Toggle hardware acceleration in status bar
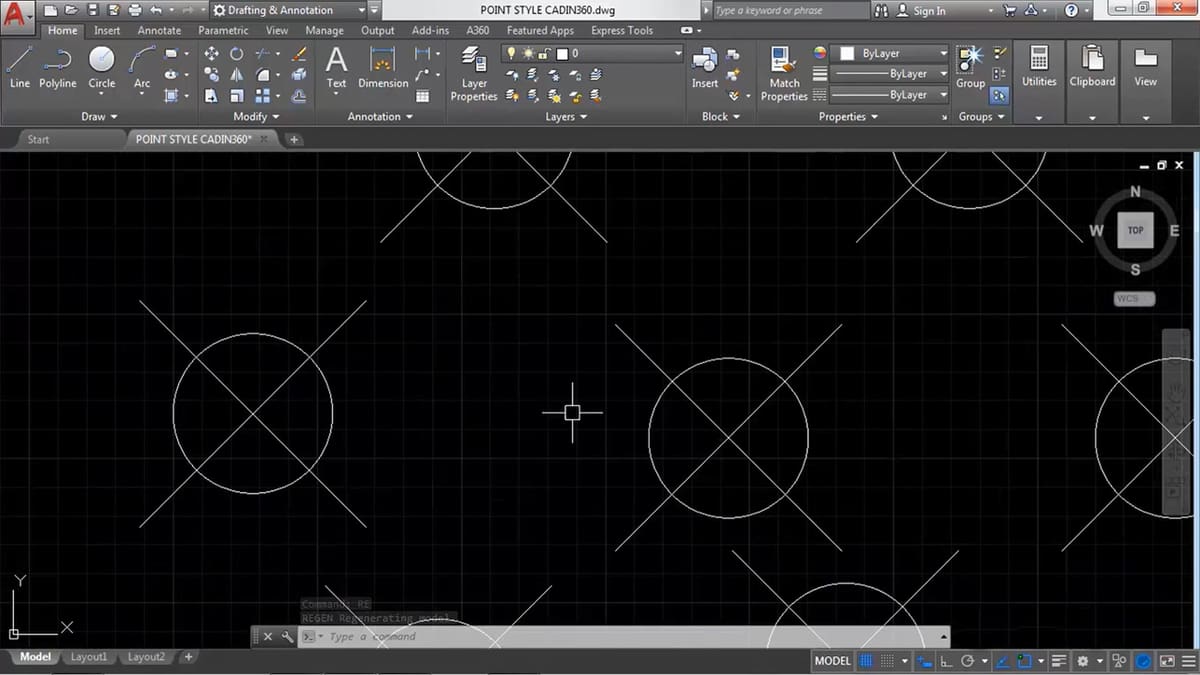Image resolution: width=1200 pixels, height=675 pixels. [x=1141, y=661]
